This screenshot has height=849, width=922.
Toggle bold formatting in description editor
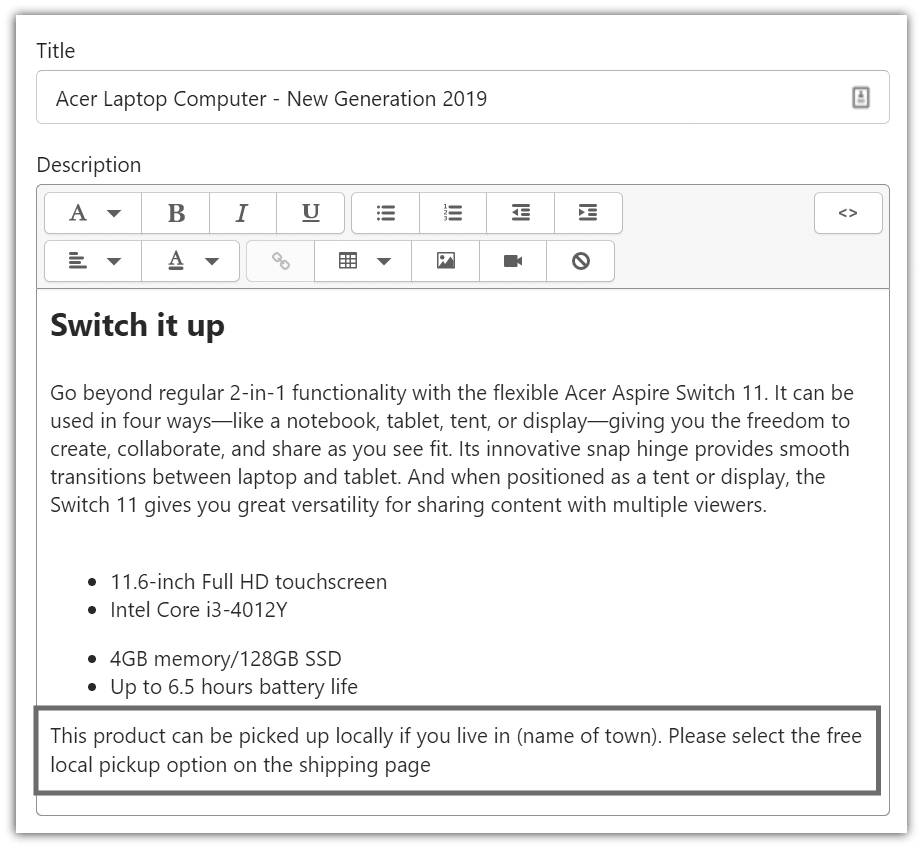click(x=176, y=213)
